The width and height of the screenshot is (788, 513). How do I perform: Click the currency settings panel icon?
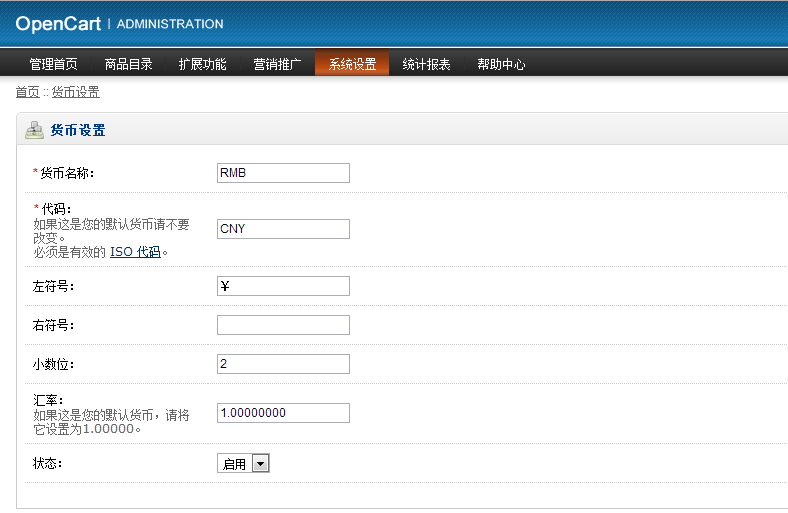34,130
